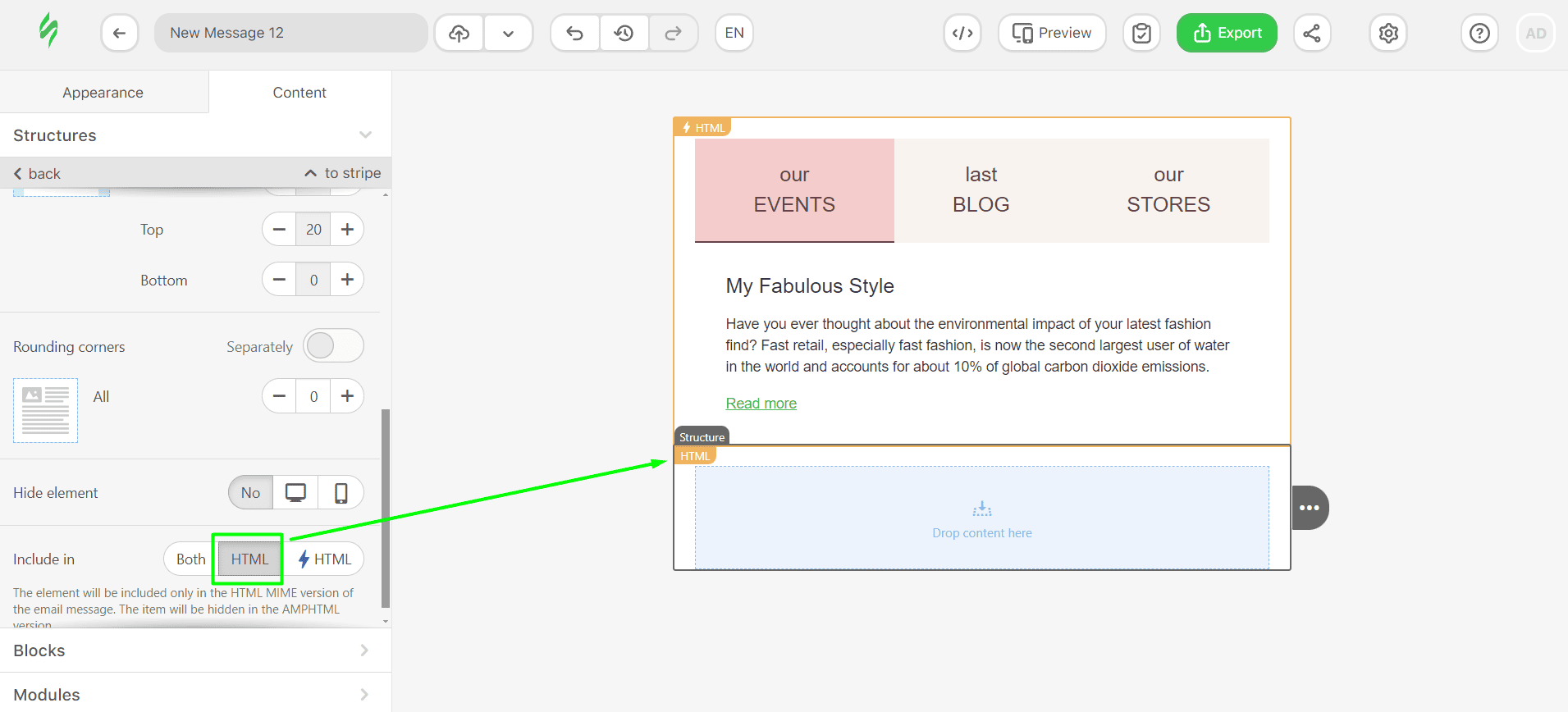The height and width of the screenshot is (712, 1568).
Task: Toggle the Separately rounding corners switch
Action: click(333, 345)
